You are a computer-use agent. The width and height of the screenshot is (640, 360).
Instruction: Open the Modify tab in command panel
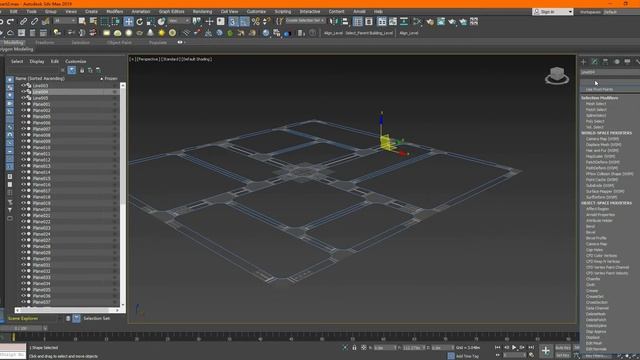click(595, 62)
